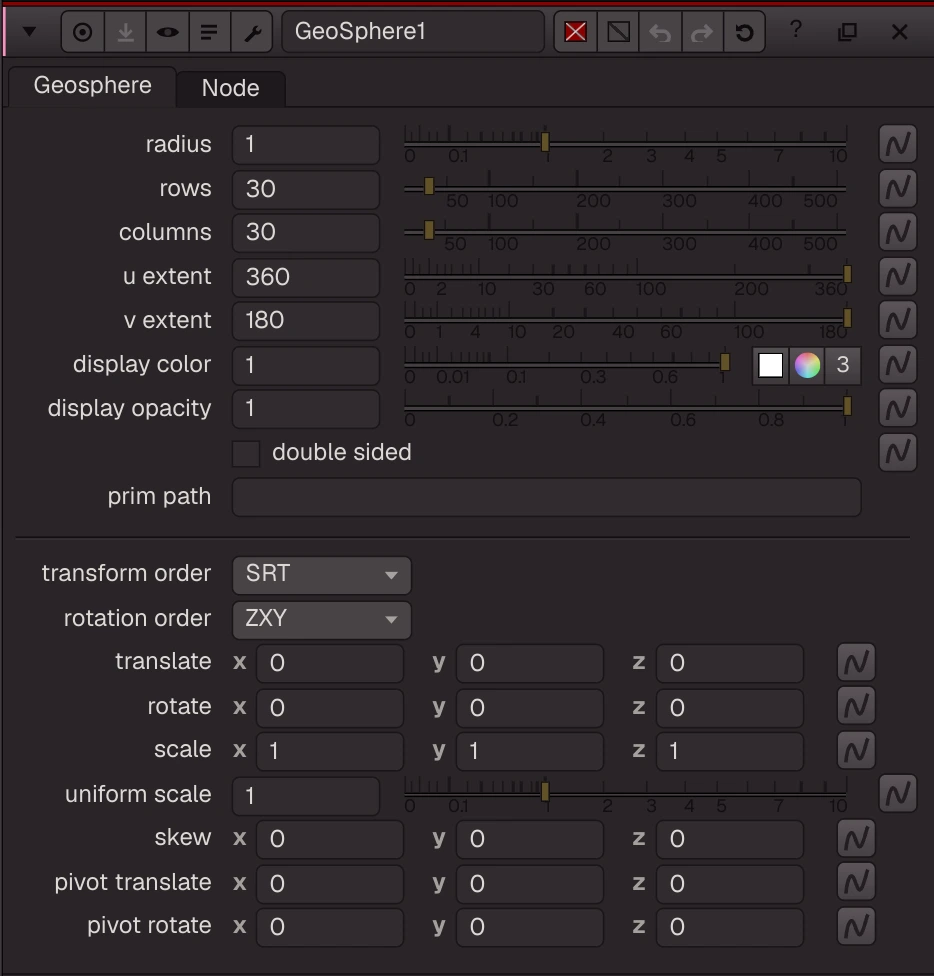
Task: Switch to the Geosphere tab
Action: coord(92,86)
